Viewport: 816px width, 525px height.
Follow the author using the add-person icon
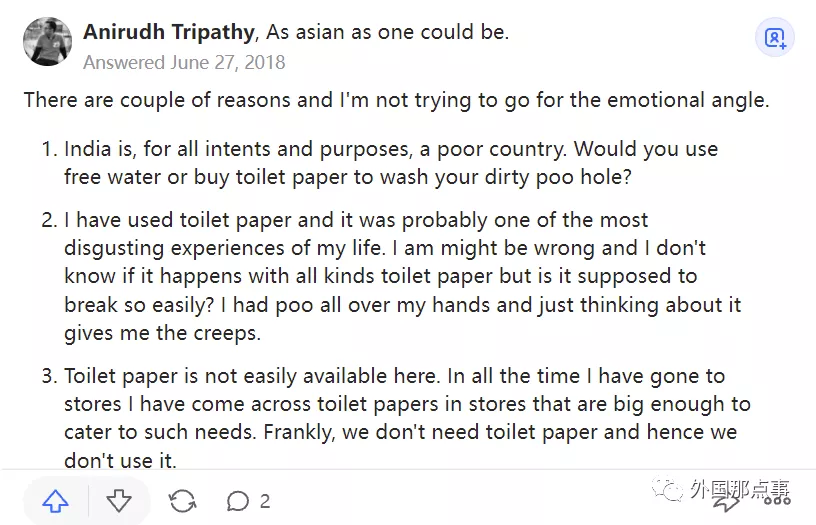click(775, 38)
